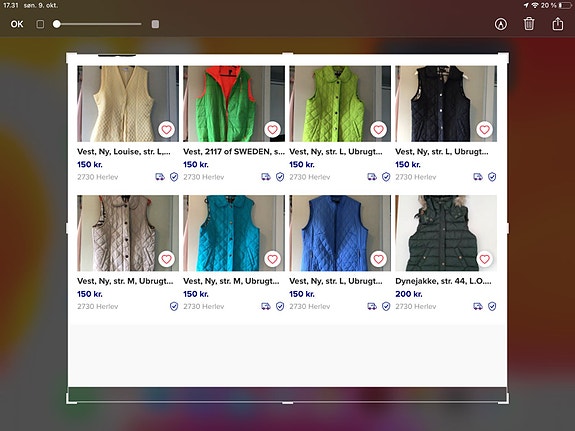Favorite the green Dynejakke listing

[x=484, y=259]
